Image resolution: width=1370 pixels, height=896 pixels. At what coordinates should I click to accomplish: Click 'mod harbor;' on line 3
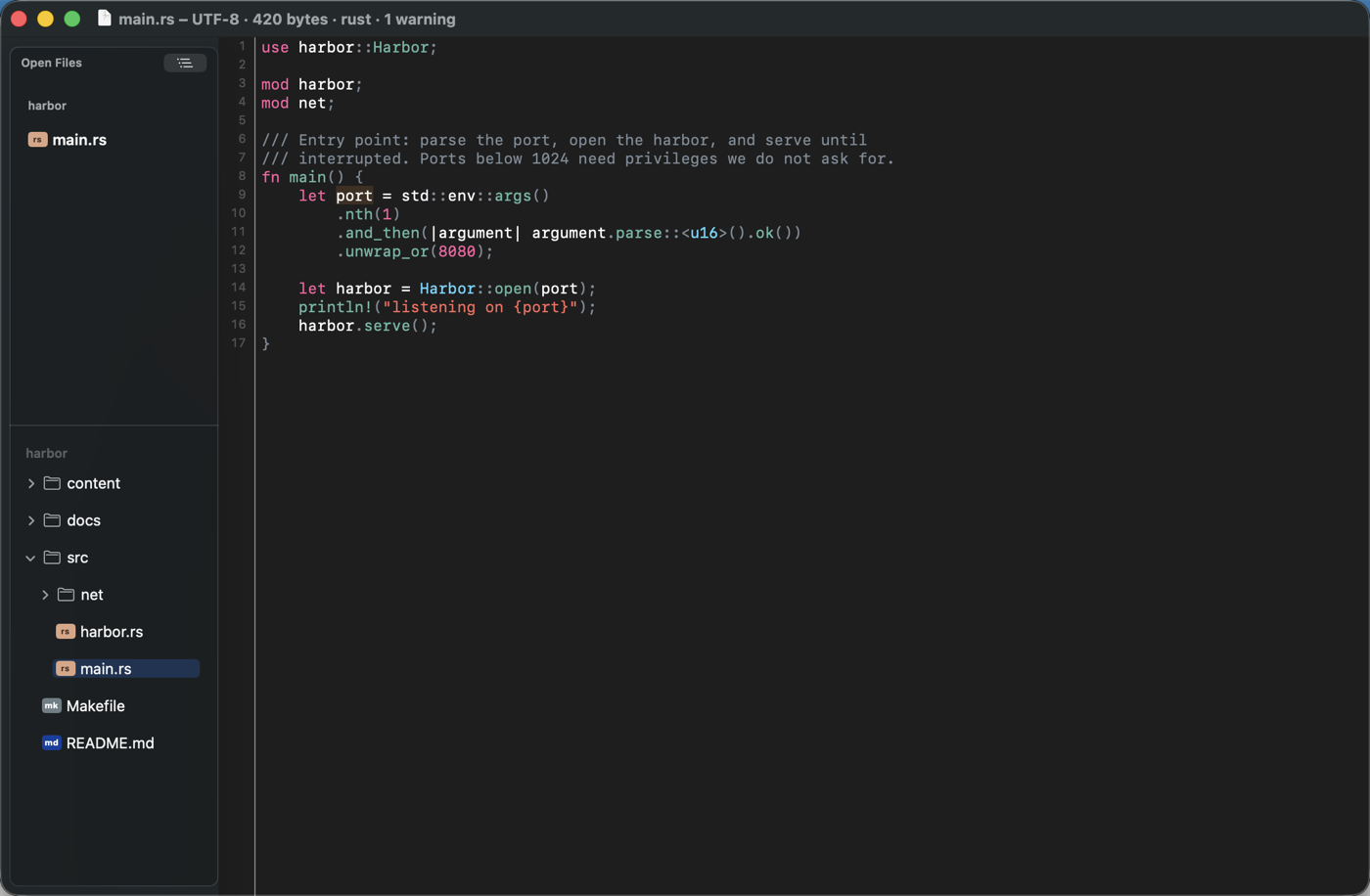click(312, 84)
